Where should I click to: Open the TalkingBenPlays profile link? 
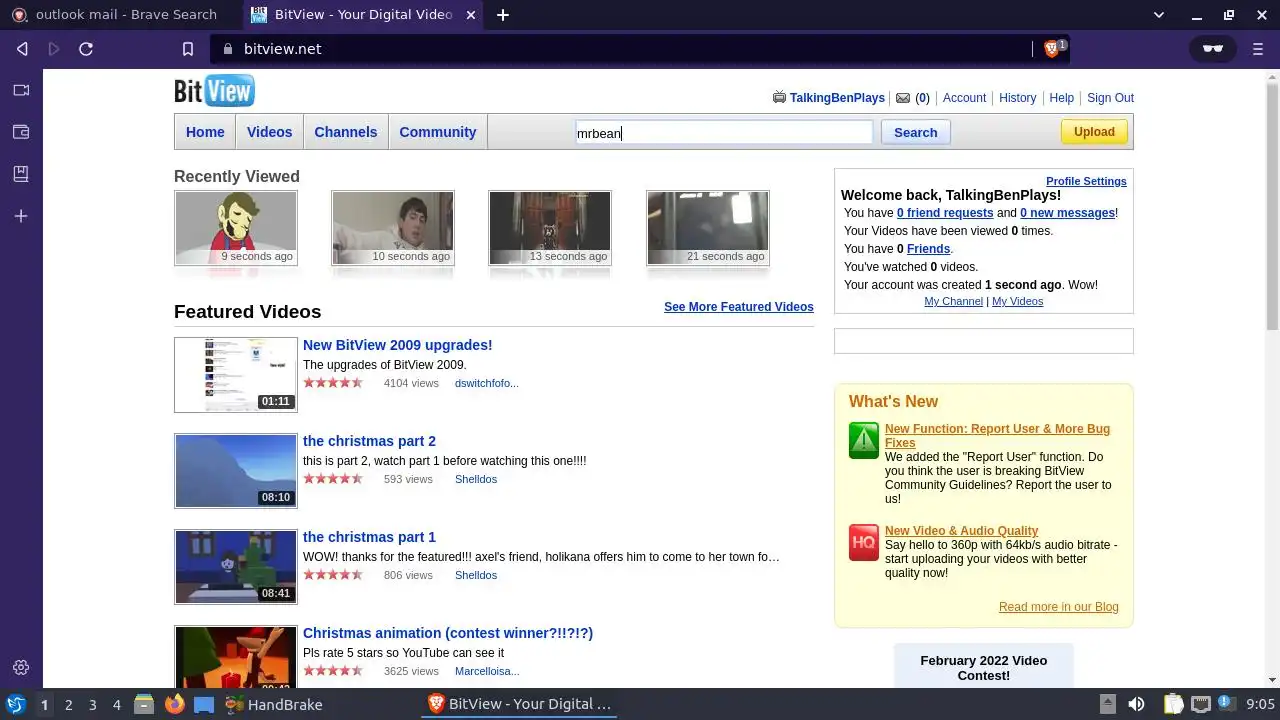(x=837, y=98)
